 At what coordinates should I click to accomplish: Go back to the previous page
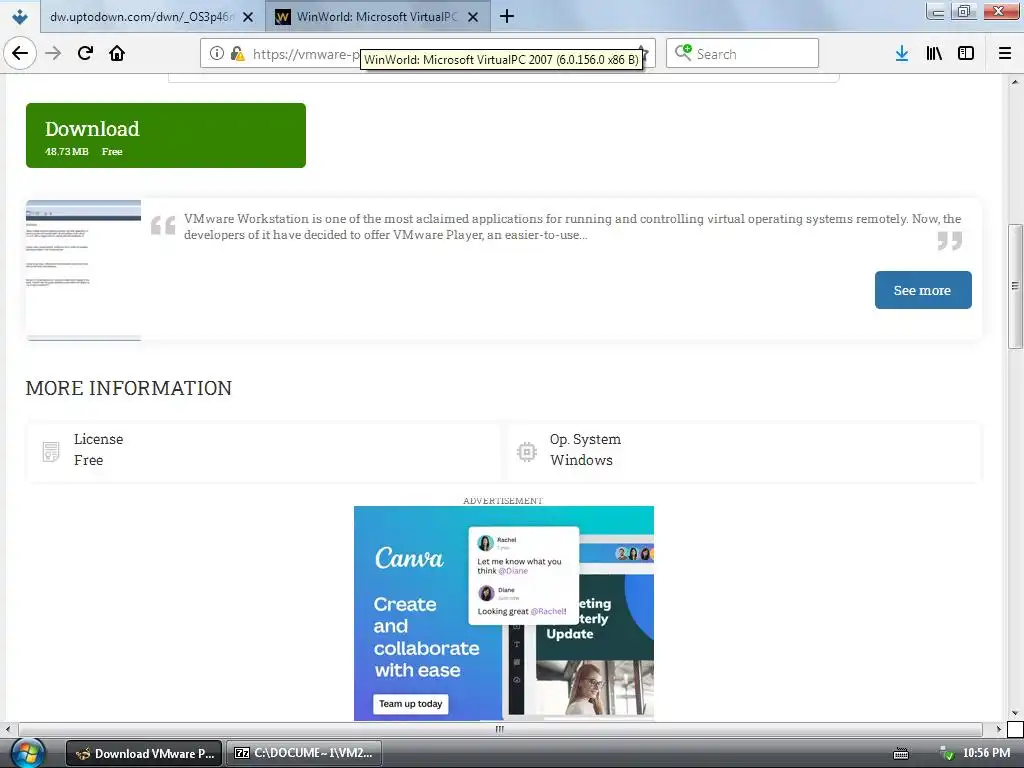click(20, 53)
